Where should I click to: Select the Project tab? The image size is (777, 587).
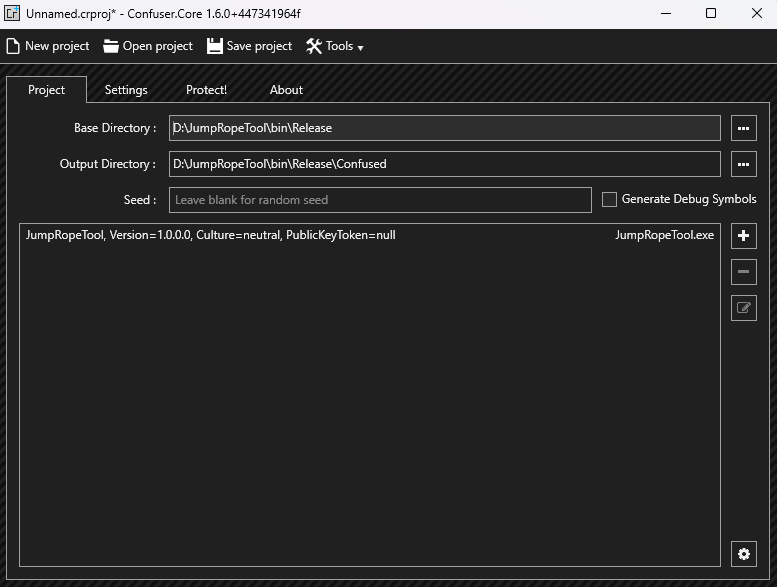[x=46, y=90]
